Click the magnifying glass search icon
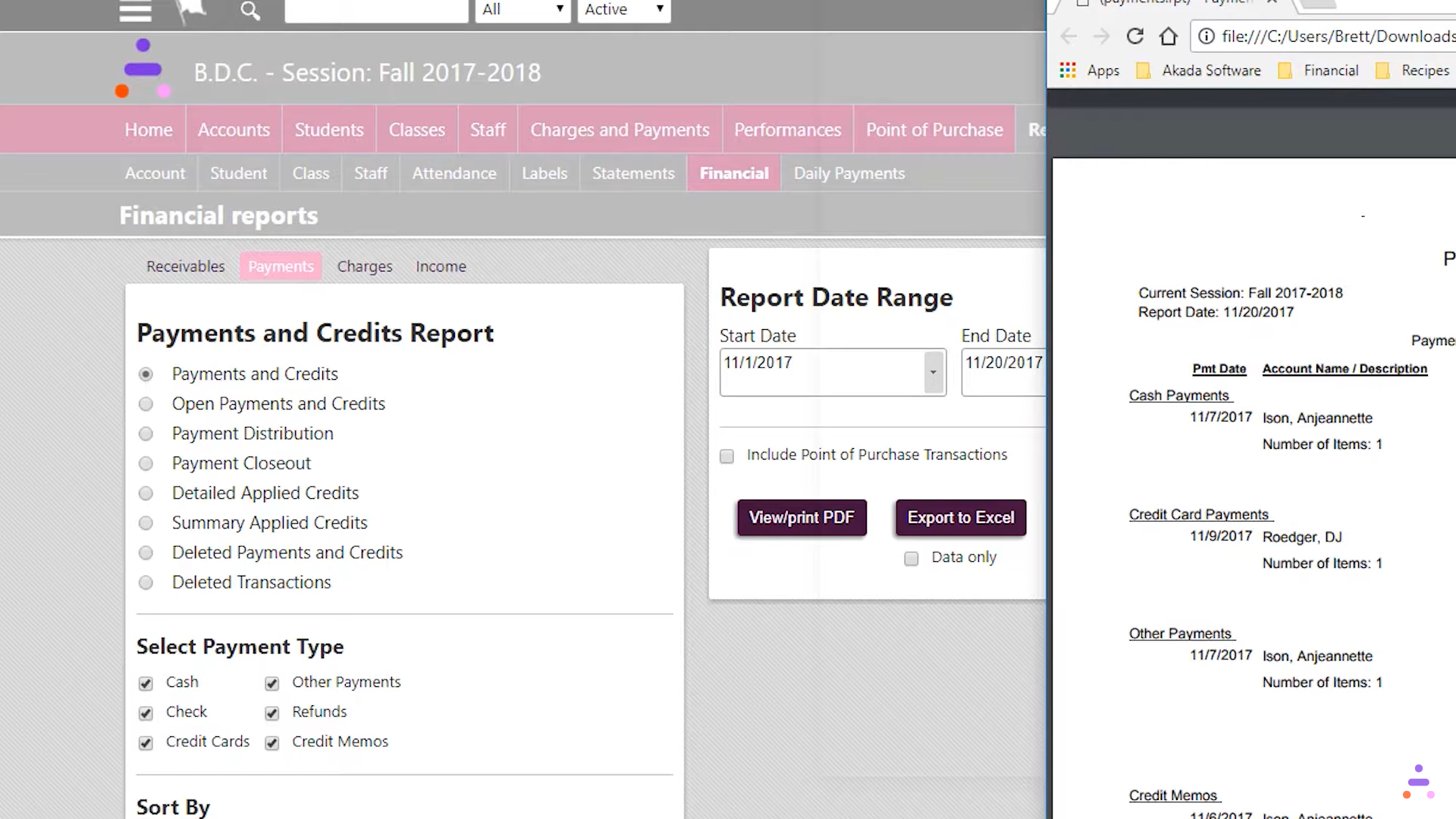 click(250, 11)
